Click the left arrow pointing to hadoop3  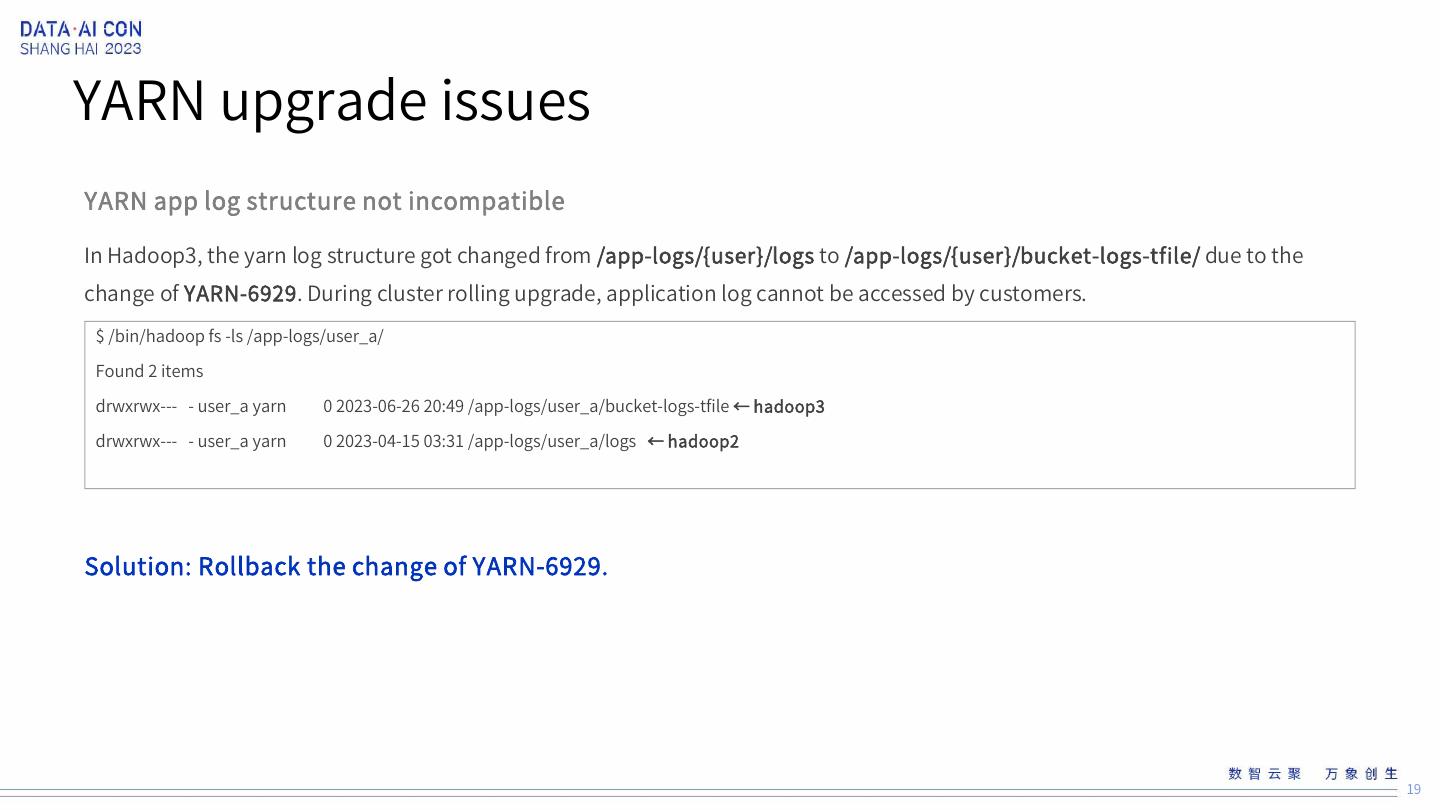pyautogui.click(x=741, y=406)
